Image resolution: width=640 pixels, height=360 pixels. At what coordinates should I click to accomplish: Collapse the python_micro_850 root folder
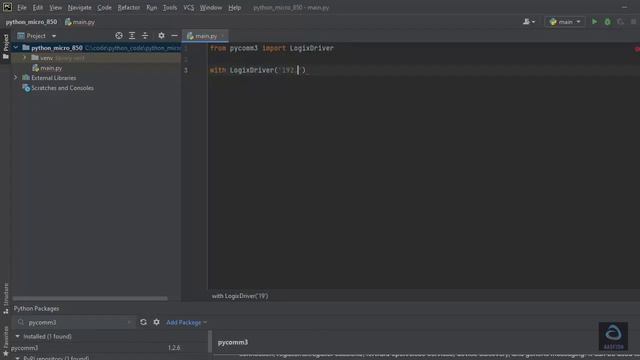16,48
